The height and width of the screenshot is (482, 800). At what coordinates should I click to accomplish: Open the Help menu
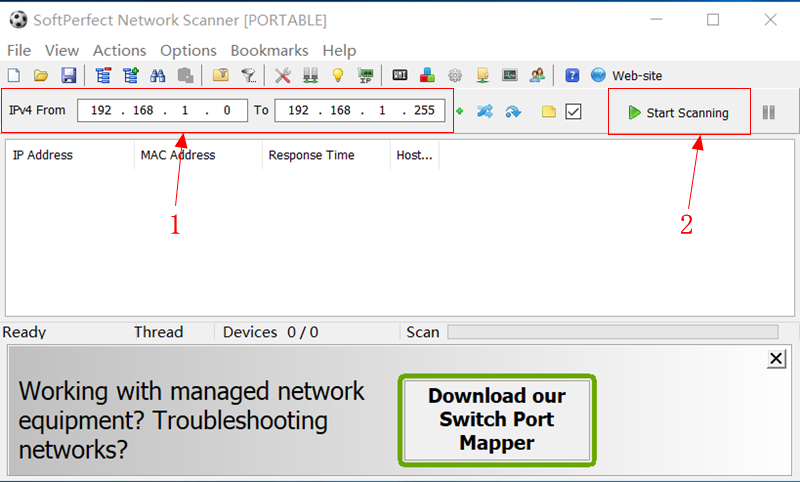click(x=339, y=50)
